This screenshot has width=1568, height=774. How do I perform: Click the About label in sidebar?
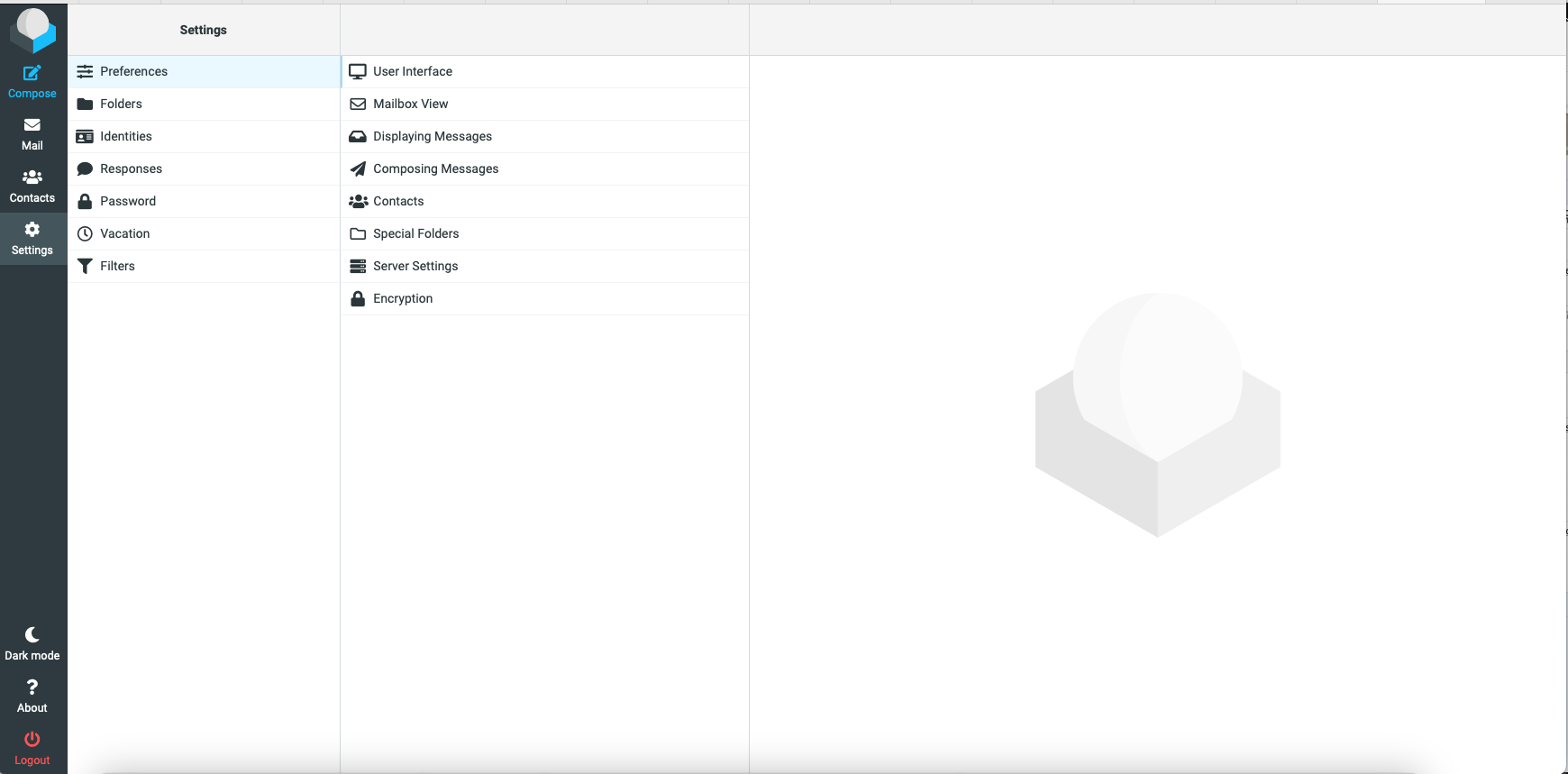point(32,708)
